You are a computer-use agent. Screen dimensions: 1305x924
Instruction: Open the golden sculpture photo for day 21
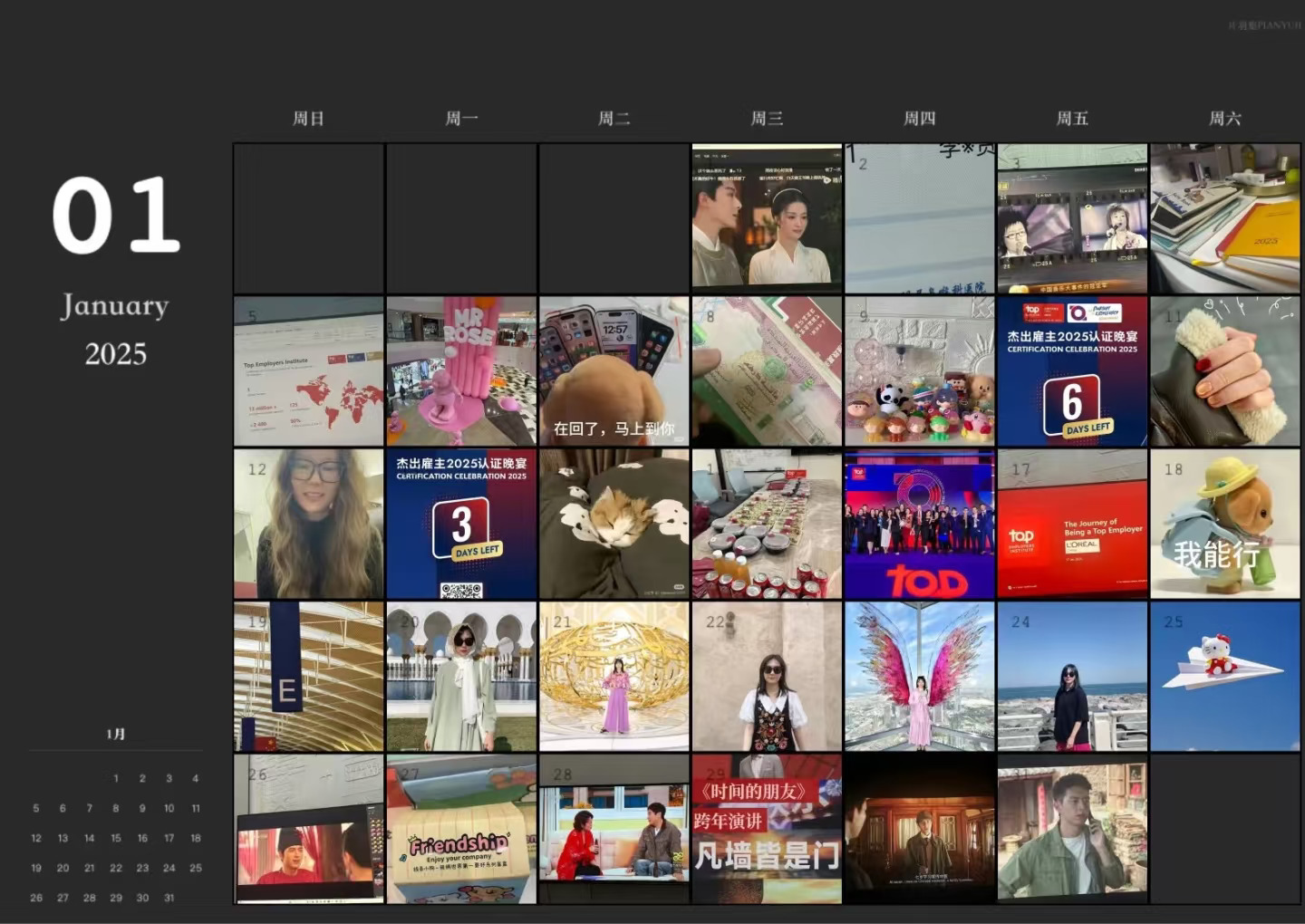pos(614,676)
